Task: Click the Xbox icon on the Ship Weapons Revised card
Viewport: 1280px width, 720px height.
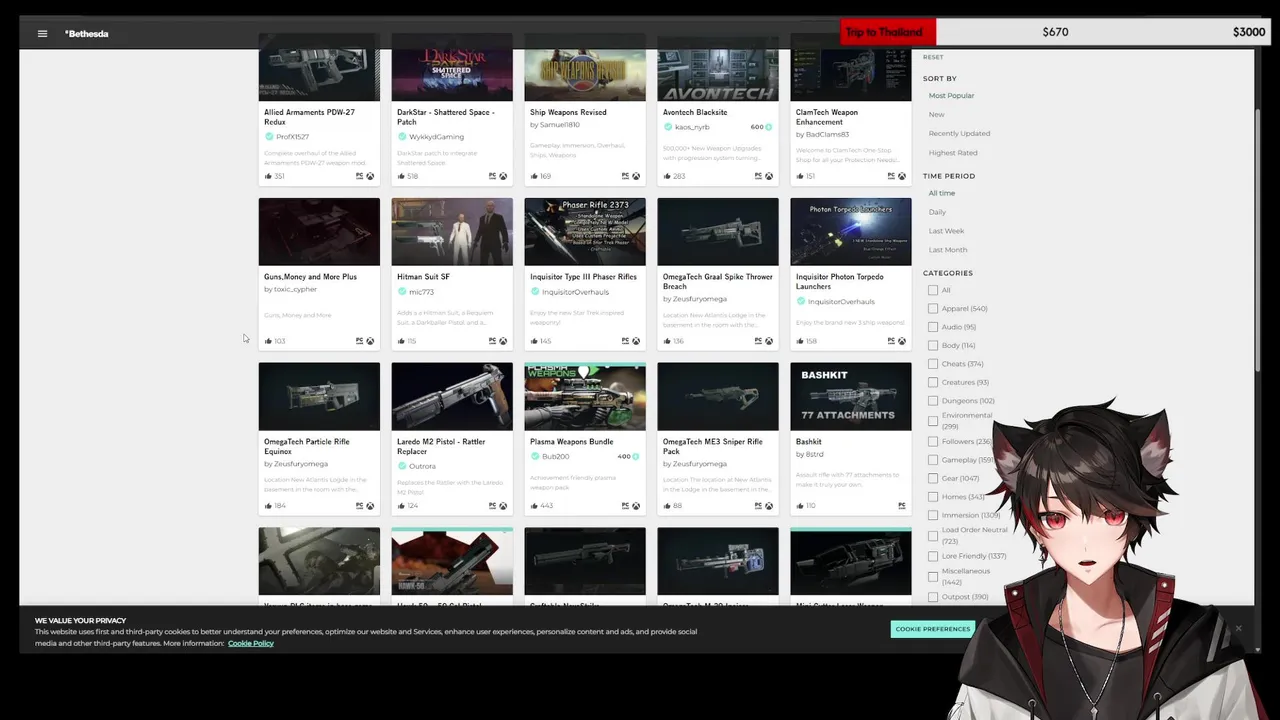Action: [636, 176]
